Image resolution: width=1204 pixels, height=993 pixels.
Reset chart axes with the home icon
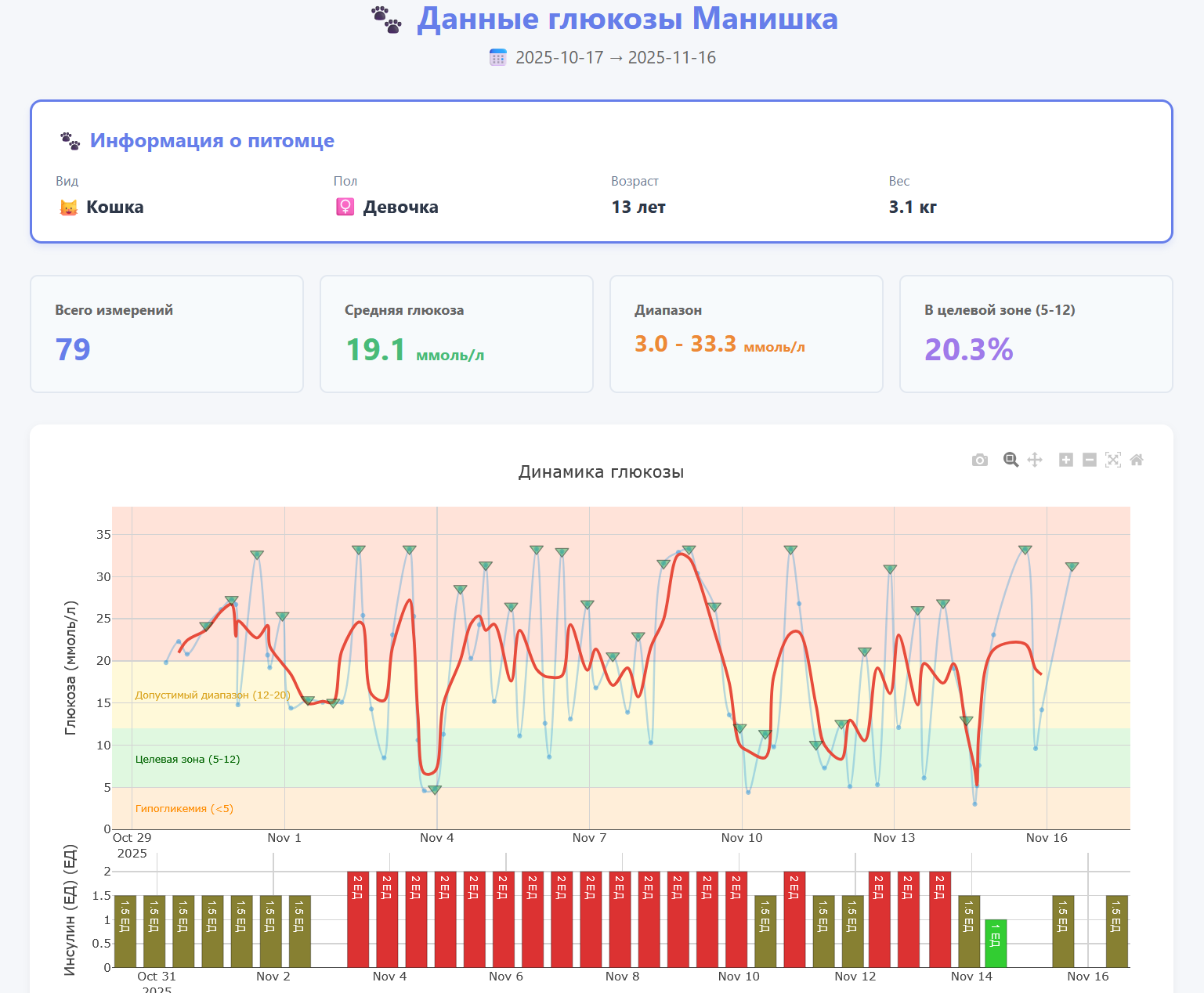1137,460
